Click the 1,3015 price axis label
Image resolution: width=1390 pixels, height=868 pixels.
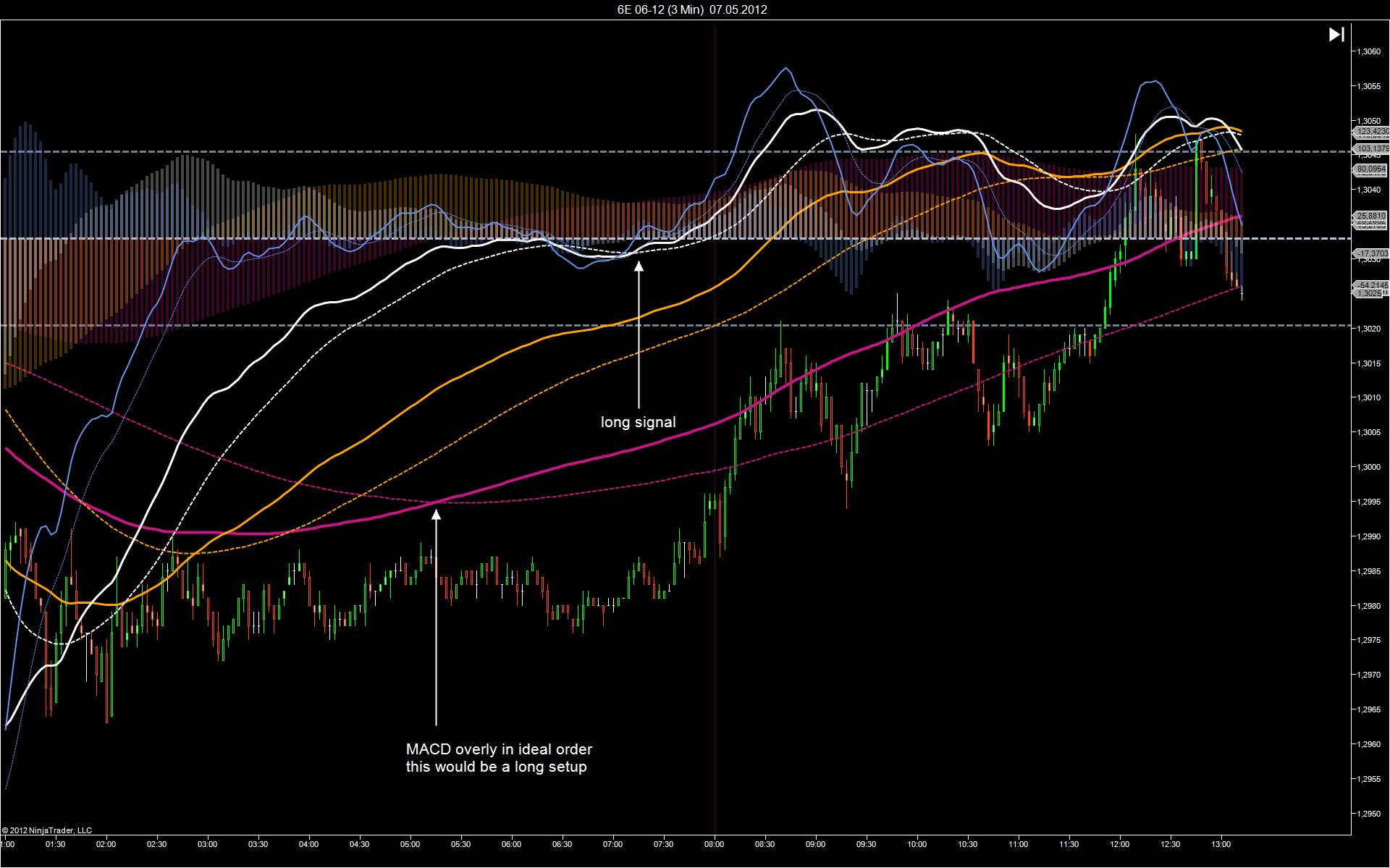click(x=1368, y=363)
